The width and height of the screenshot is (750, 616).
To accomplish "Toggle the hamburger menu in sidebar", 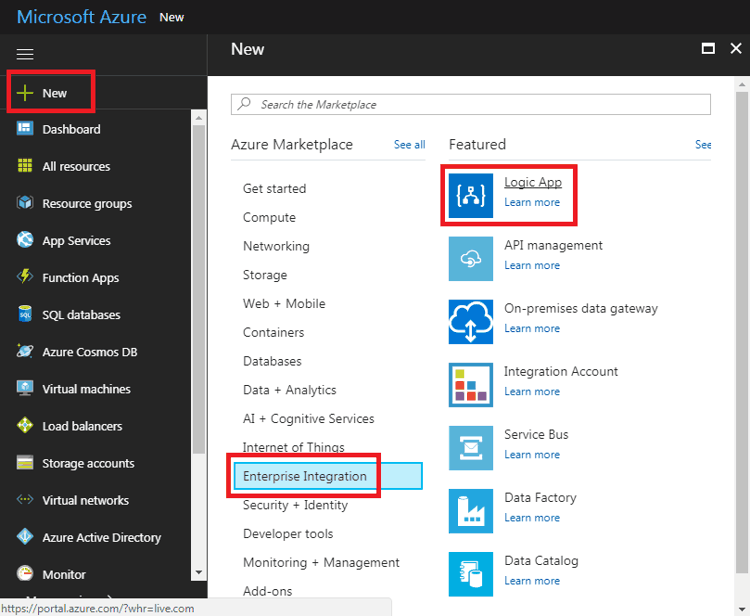I will (25, 54).
